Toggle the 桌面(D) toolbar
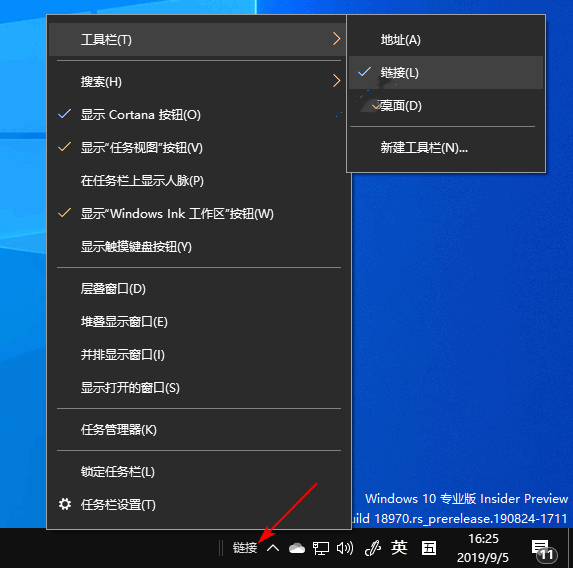Viewport: 573px width, 568px height. click(446, 106)
